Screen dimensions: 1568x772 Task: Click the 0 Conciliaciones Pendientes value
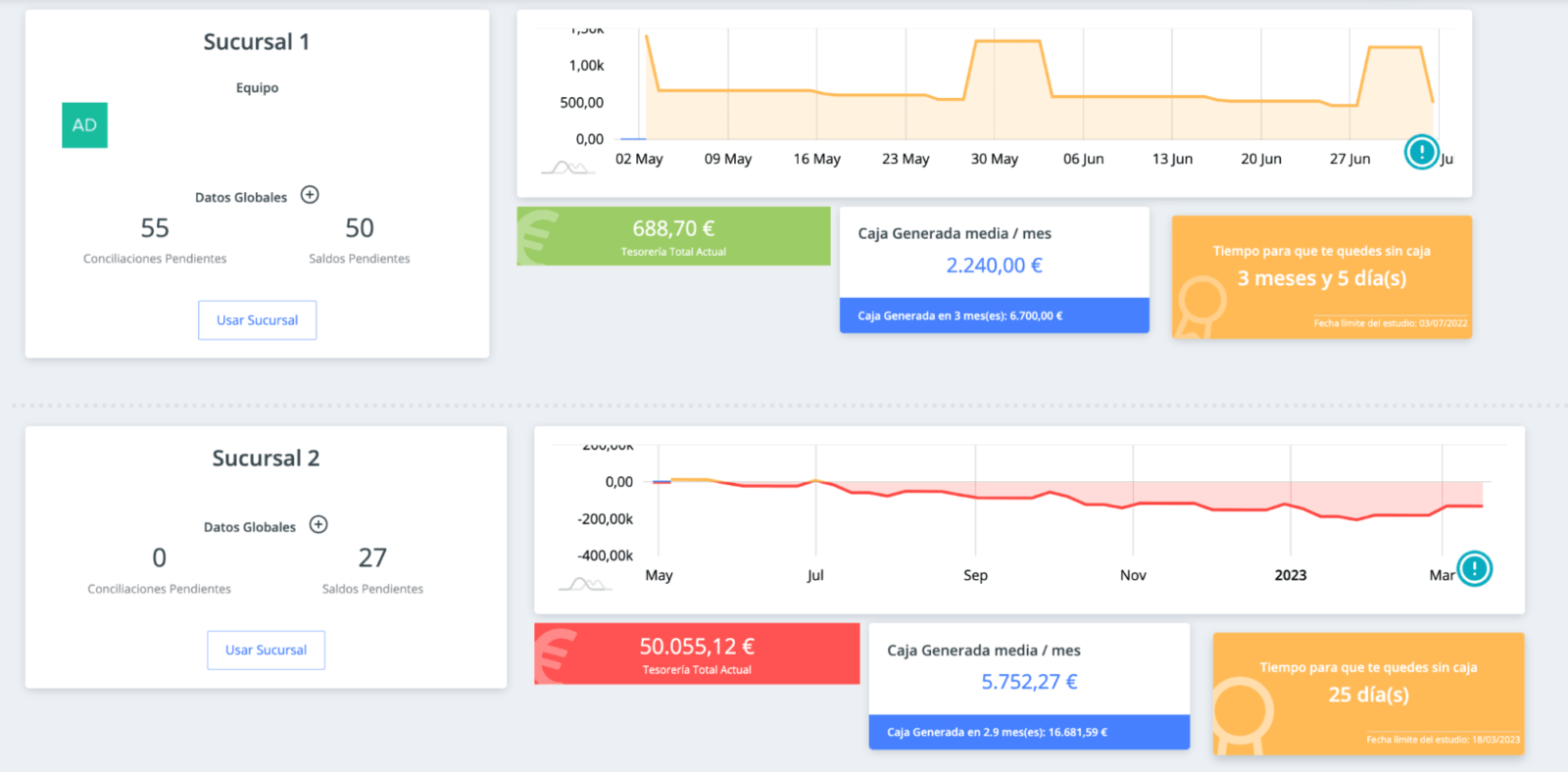tap(159, 558)
